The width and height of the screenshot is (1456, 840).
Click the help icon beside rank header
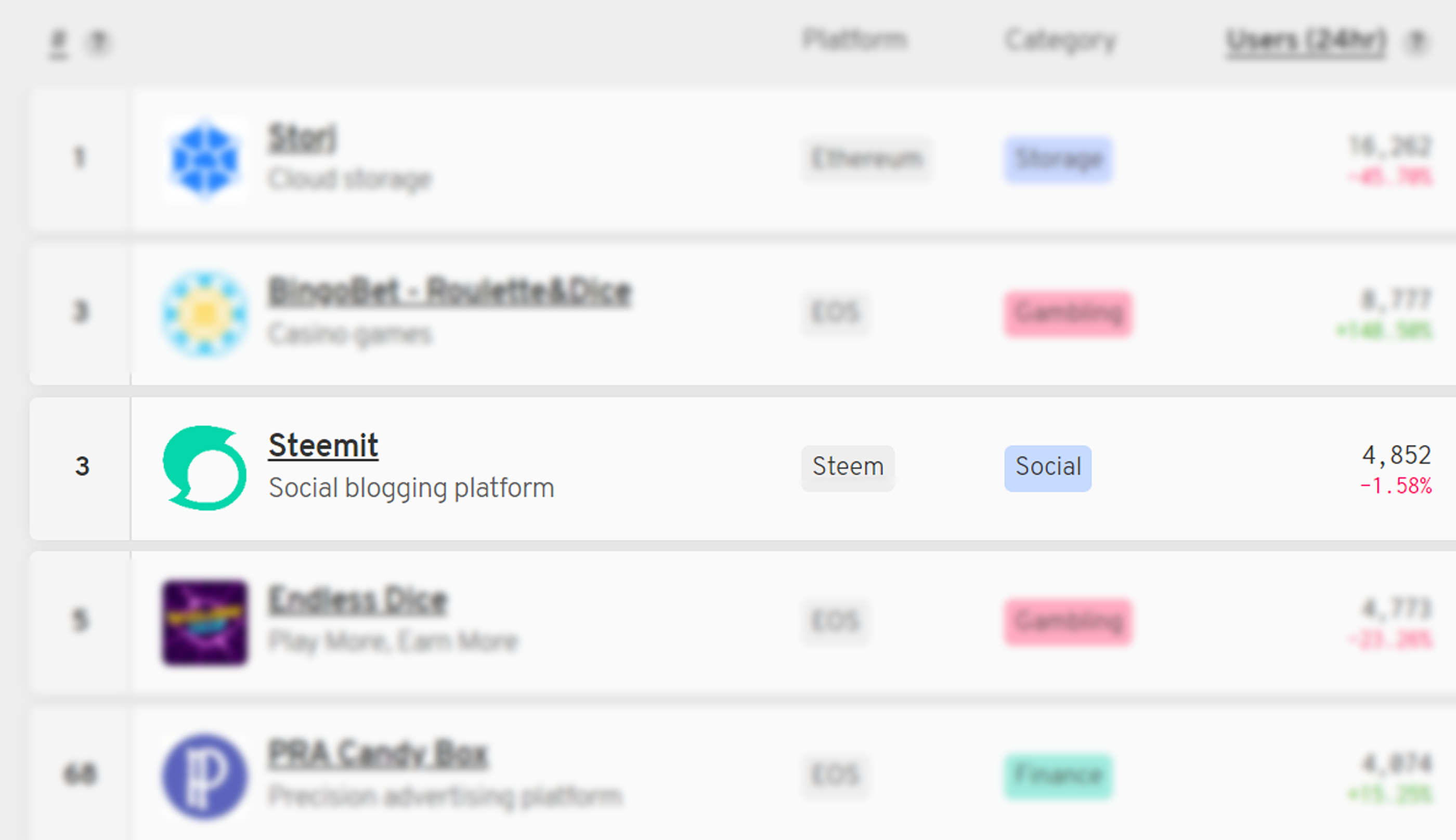click(x=99, y=42)
